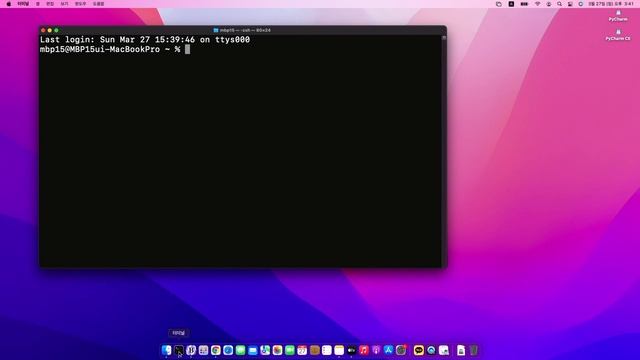This screenshot has width=640, height=360.
Task: Click the battery status icon
Action: 524,4
